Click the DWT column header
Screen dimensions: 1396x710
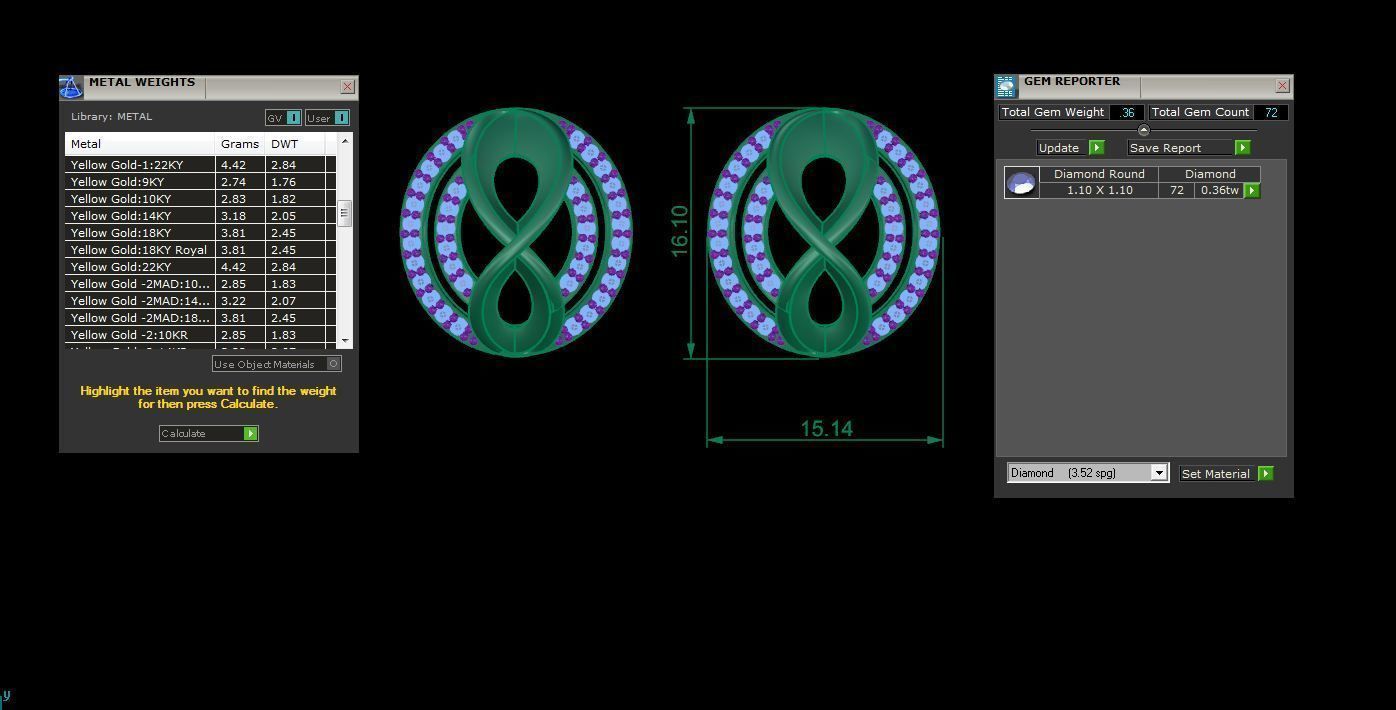pos(295,144)
